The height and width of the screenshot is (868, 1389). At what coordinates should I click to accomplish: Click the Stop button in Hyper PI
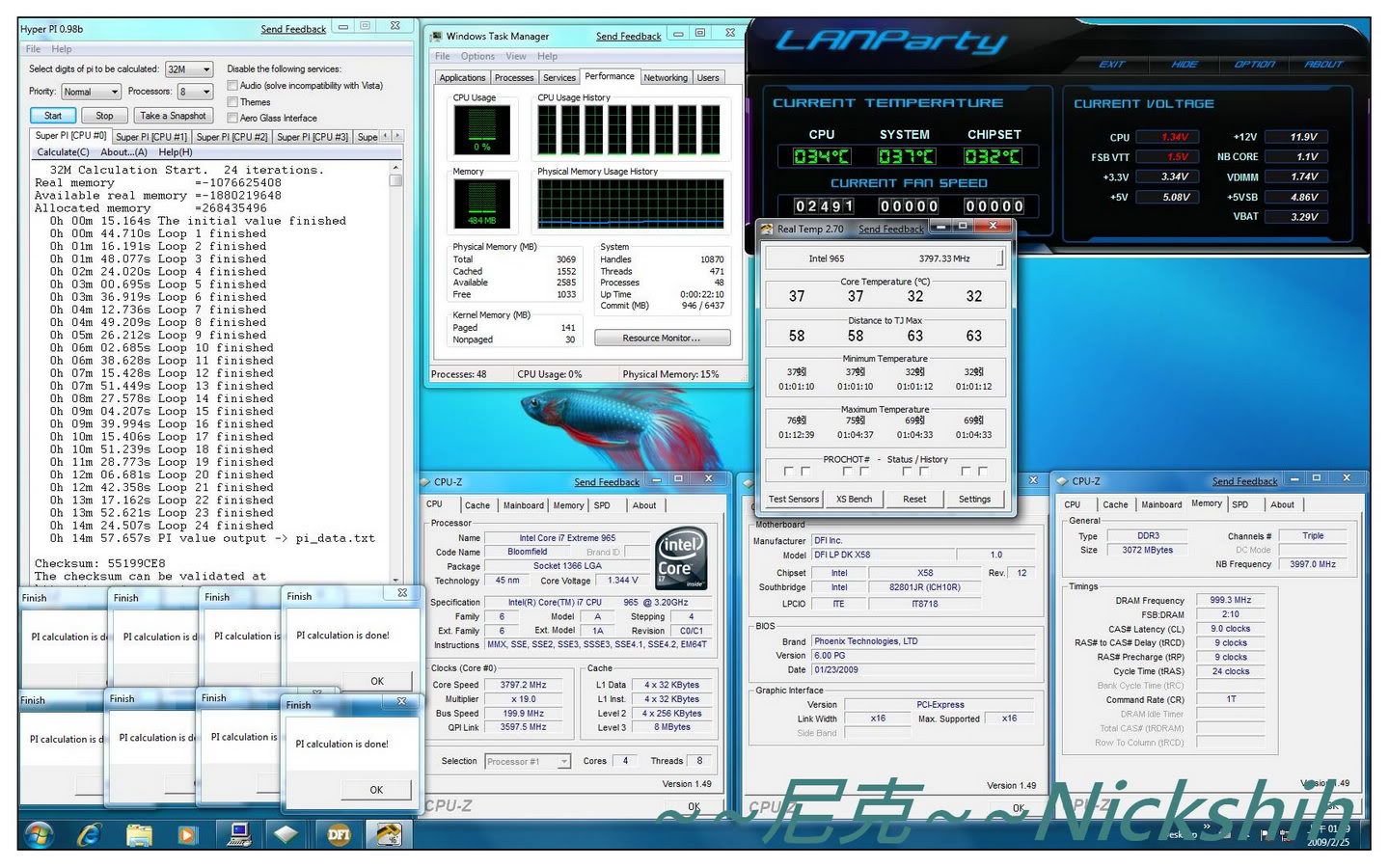pyautogui.click(x=104, y=116)
